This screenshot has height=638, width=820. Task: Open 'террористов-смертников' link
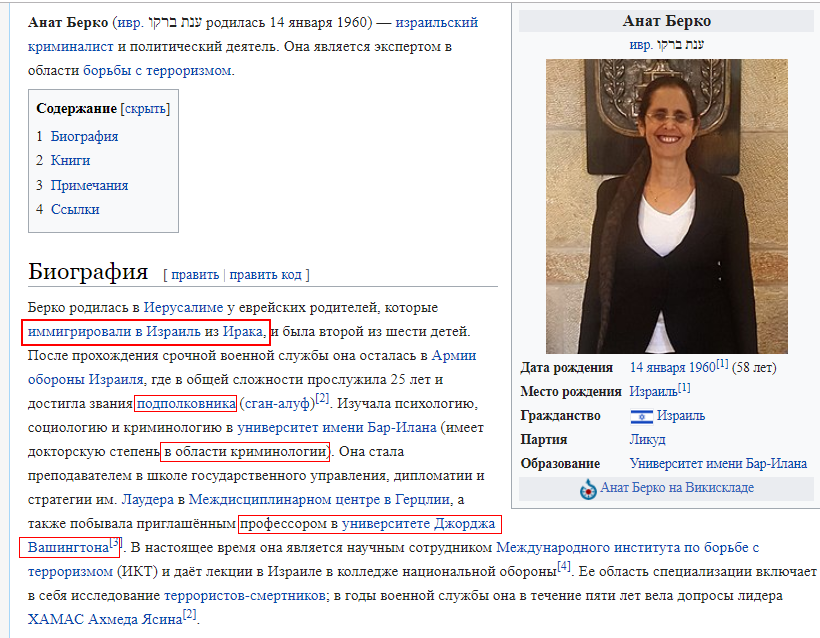click(244, 596)
